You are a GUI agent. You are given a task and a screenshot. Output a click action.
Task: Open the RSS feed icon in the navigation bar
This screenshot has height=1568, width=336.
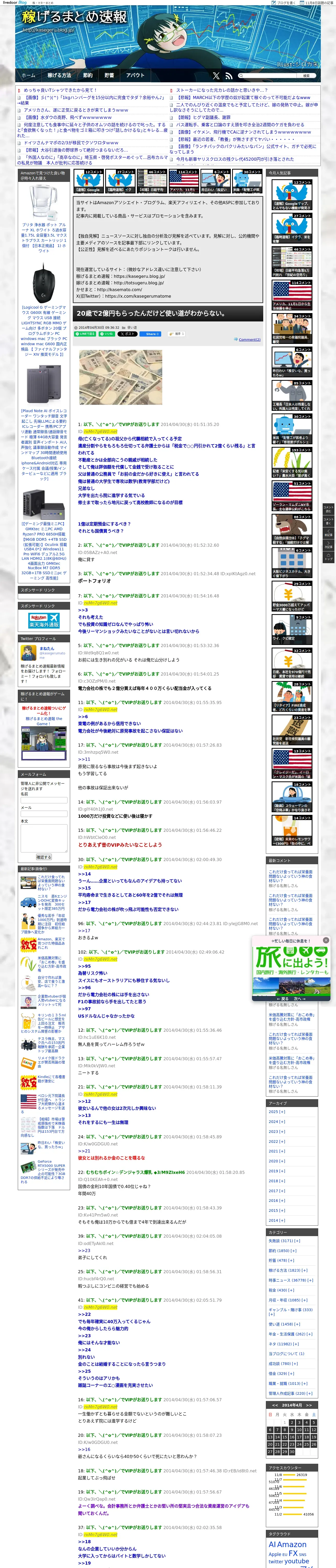[x=229, y=76]
